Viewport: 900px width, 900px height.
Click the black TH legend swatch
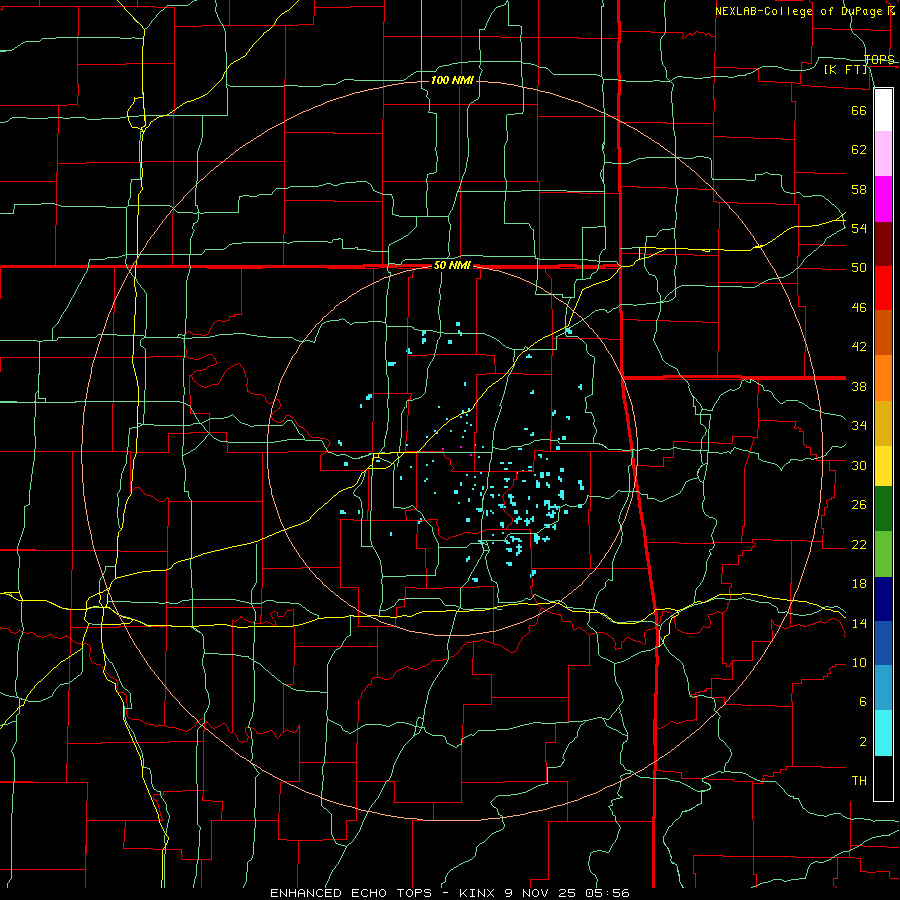click(883, 778)
